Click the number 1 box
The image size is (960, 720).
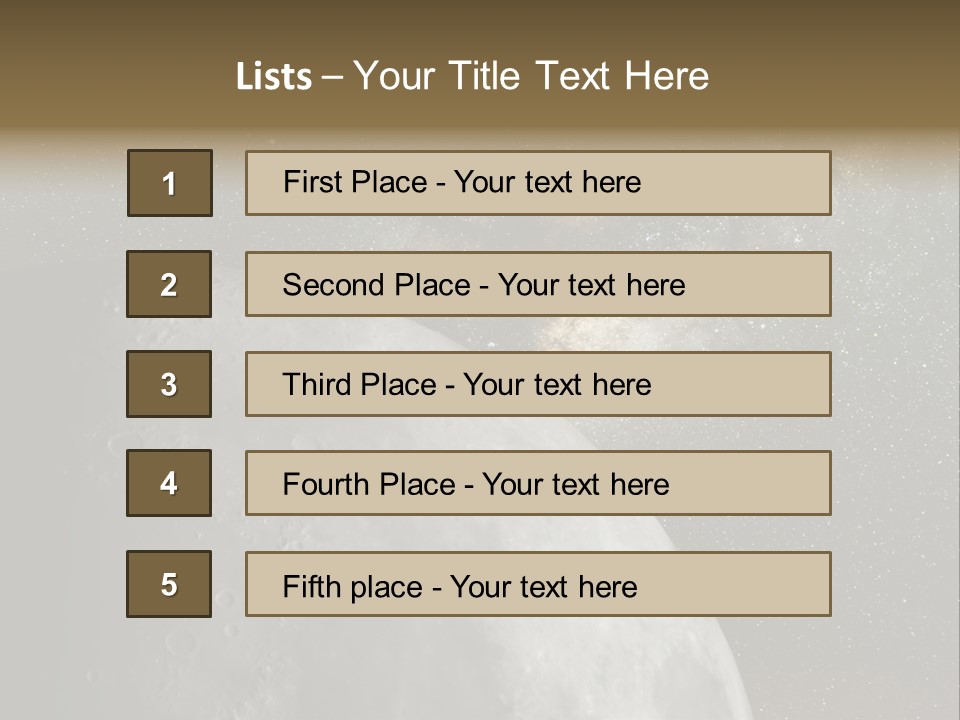(x=170, y=183)
